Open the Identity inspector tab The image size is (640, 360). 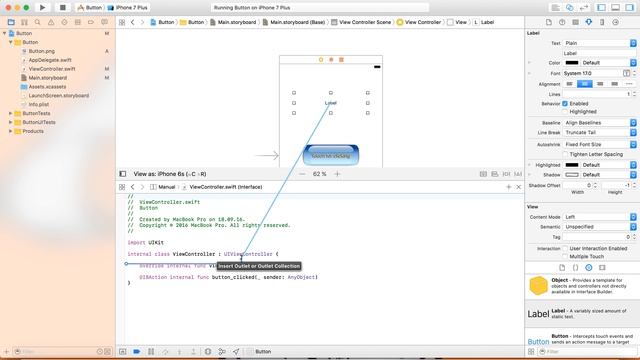coord(575,22)
